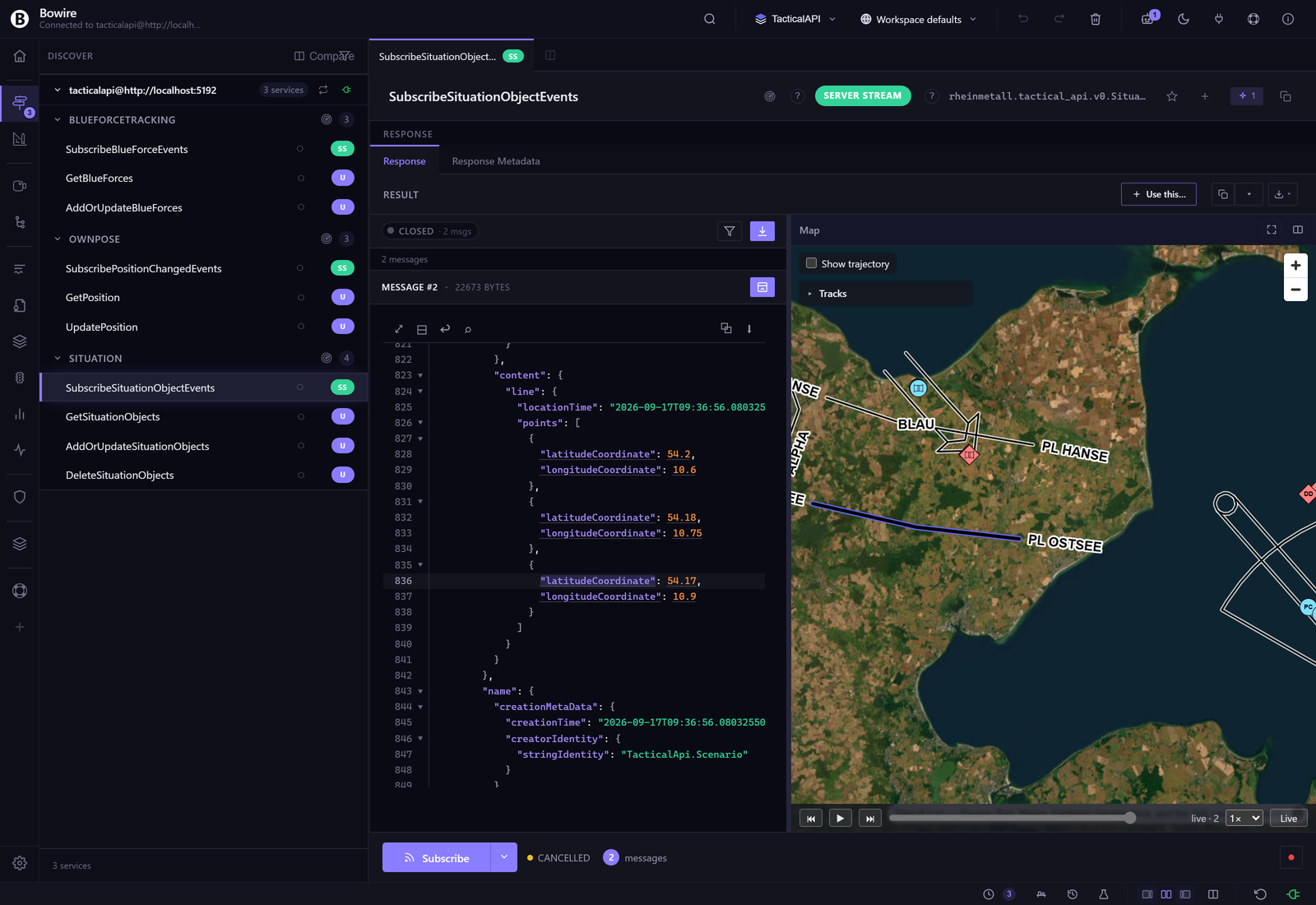Toggle the DeleteSituationObjects row circle indicator

click(301, 475)
